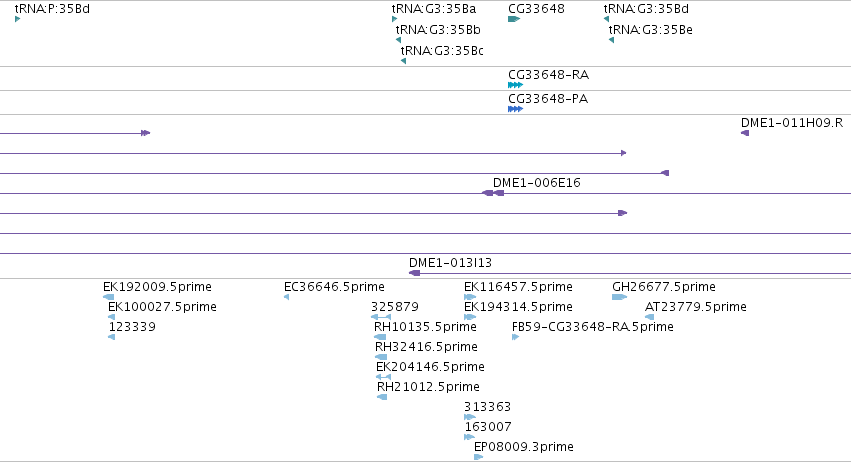Select the EK116457.5prime EST arrow

click(x=470, y=297)
